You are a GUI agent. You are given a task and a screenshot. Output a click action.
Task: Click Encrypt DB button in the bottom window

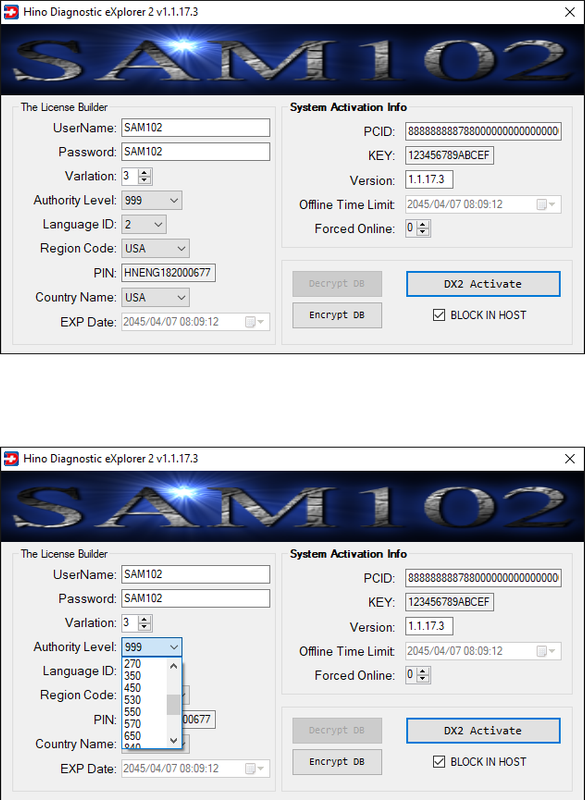337,762
